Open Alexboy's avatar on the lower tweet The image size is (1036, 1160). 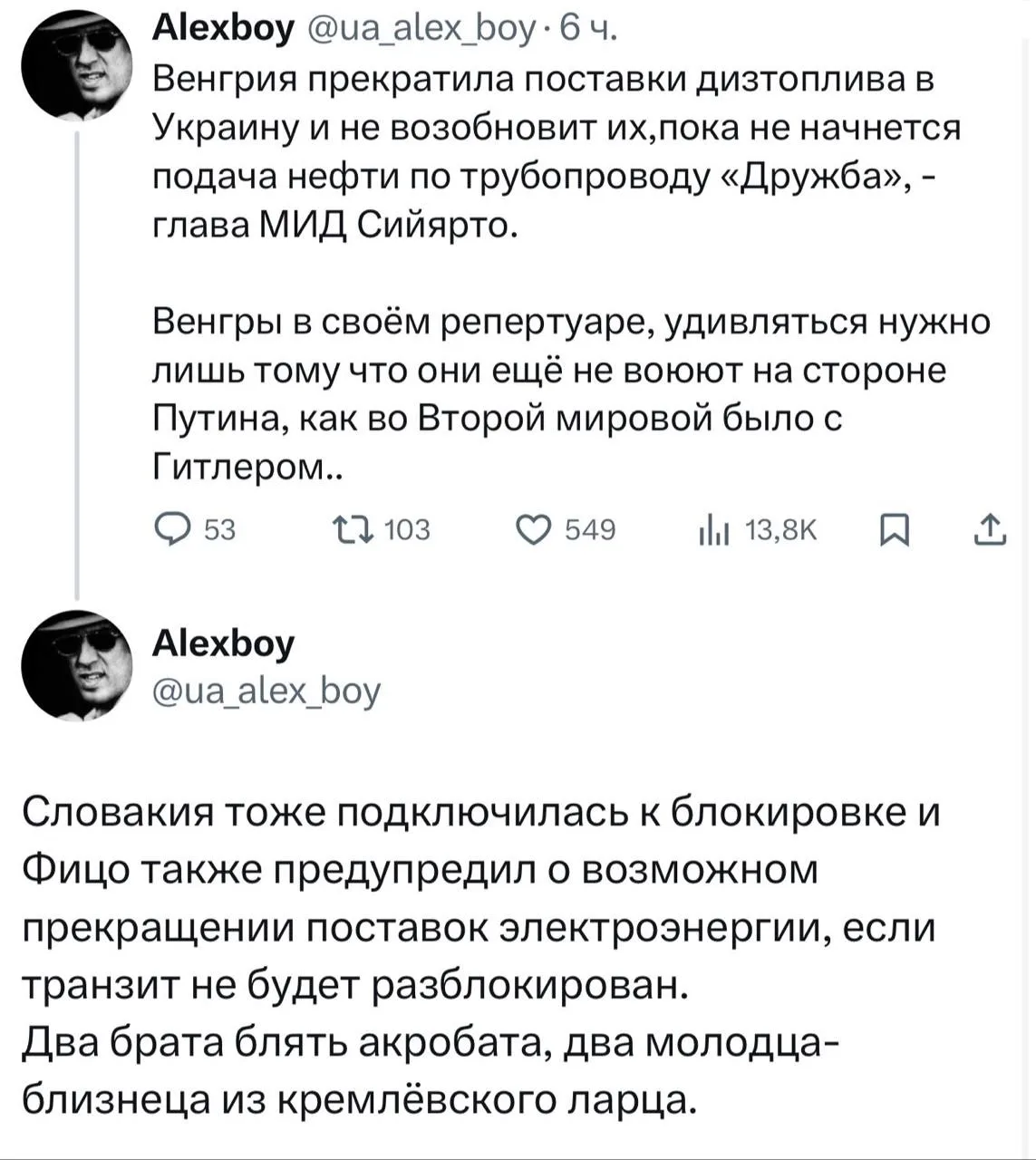point(77,666)
